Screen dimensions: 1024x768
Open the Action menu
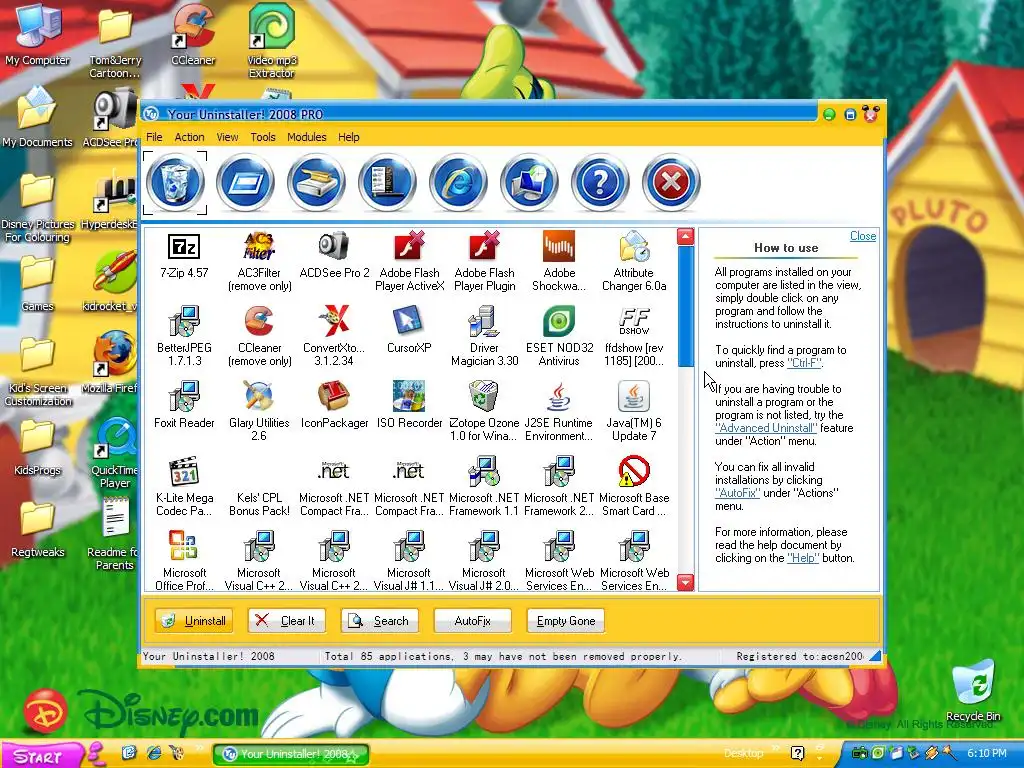coord(189,137)
